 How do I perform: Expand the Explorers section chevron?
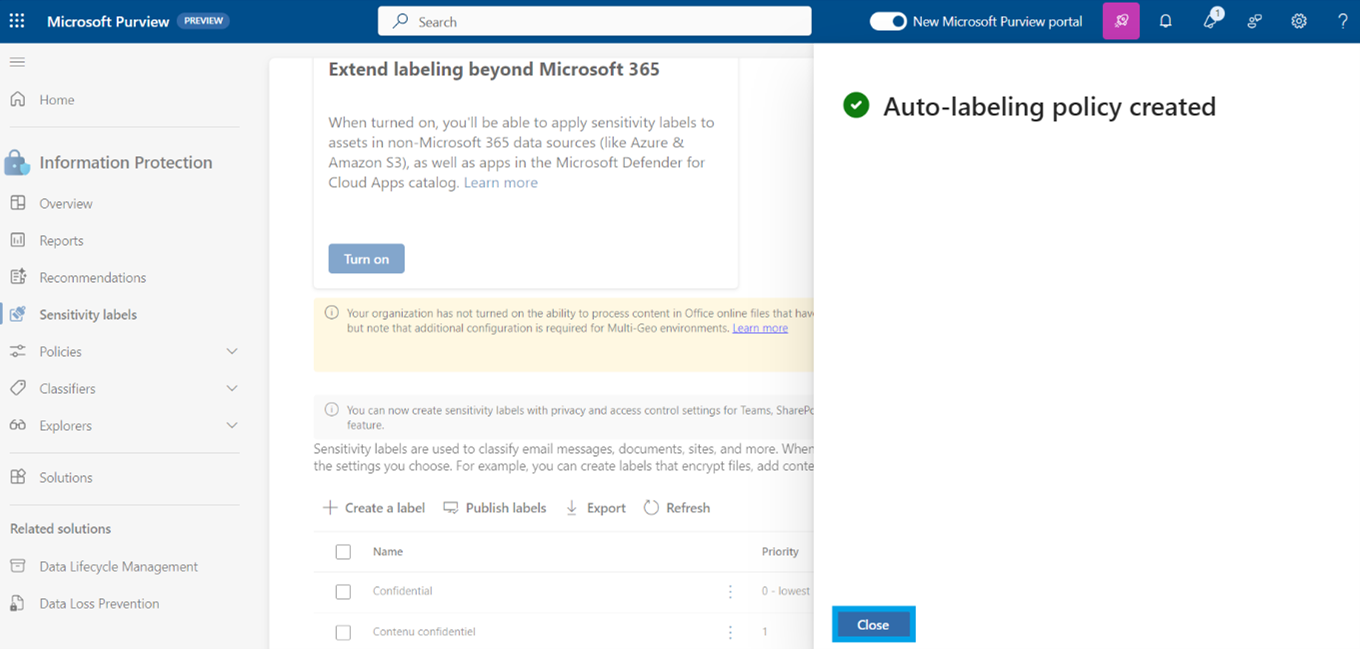point(232,426)
